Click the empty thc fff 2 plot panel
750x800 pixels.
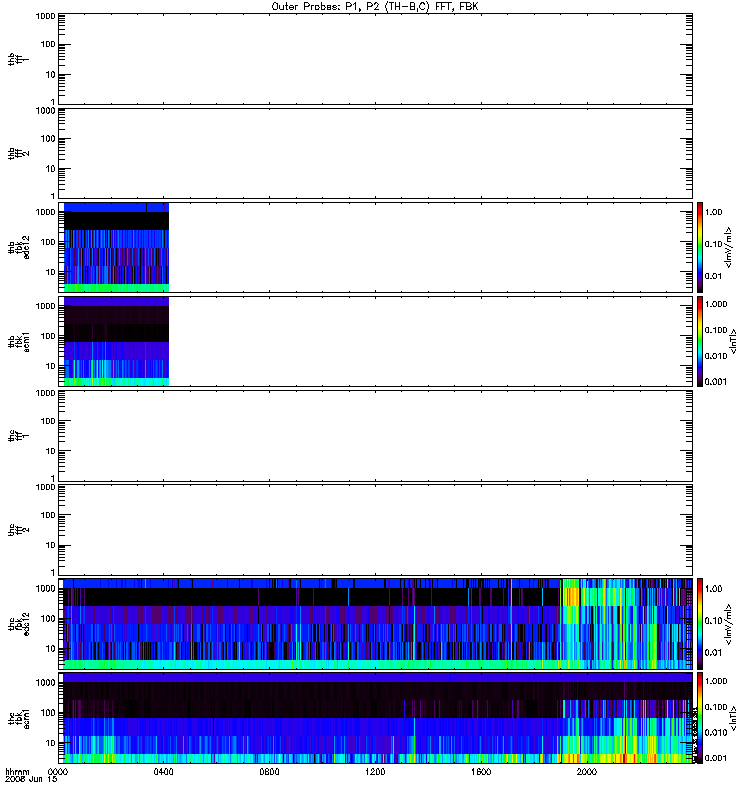[376, 530]
